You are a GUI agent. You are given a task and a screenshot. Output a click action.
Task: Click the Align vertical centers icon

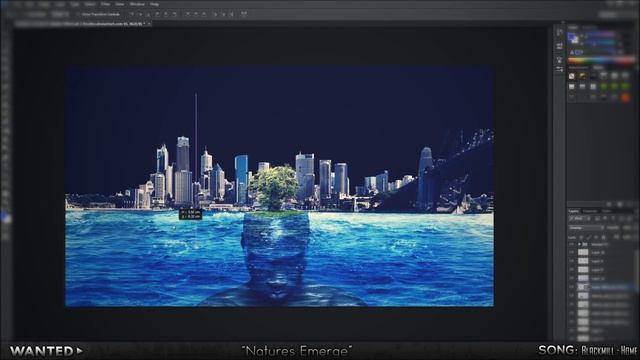point(140,14)
